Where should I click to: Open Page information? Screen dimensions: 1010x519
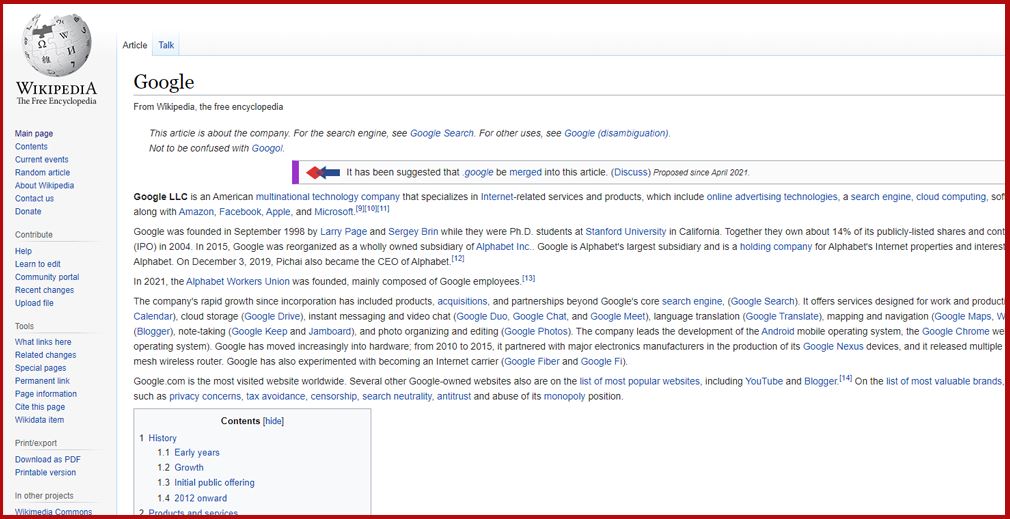pos(46,393)
